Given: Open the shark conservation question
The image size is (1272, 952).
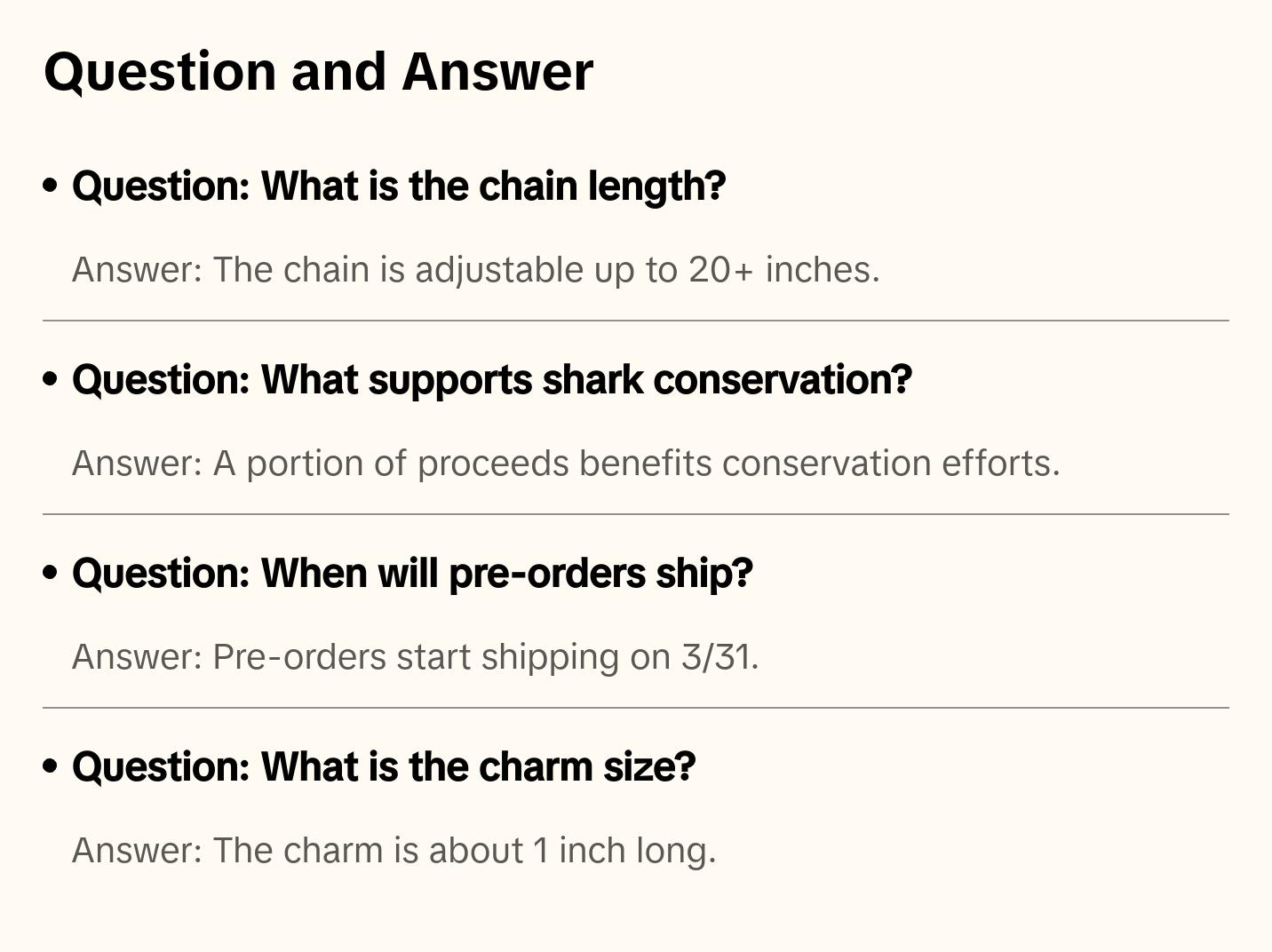Looking at the screenshot, I should coord(491,380).
